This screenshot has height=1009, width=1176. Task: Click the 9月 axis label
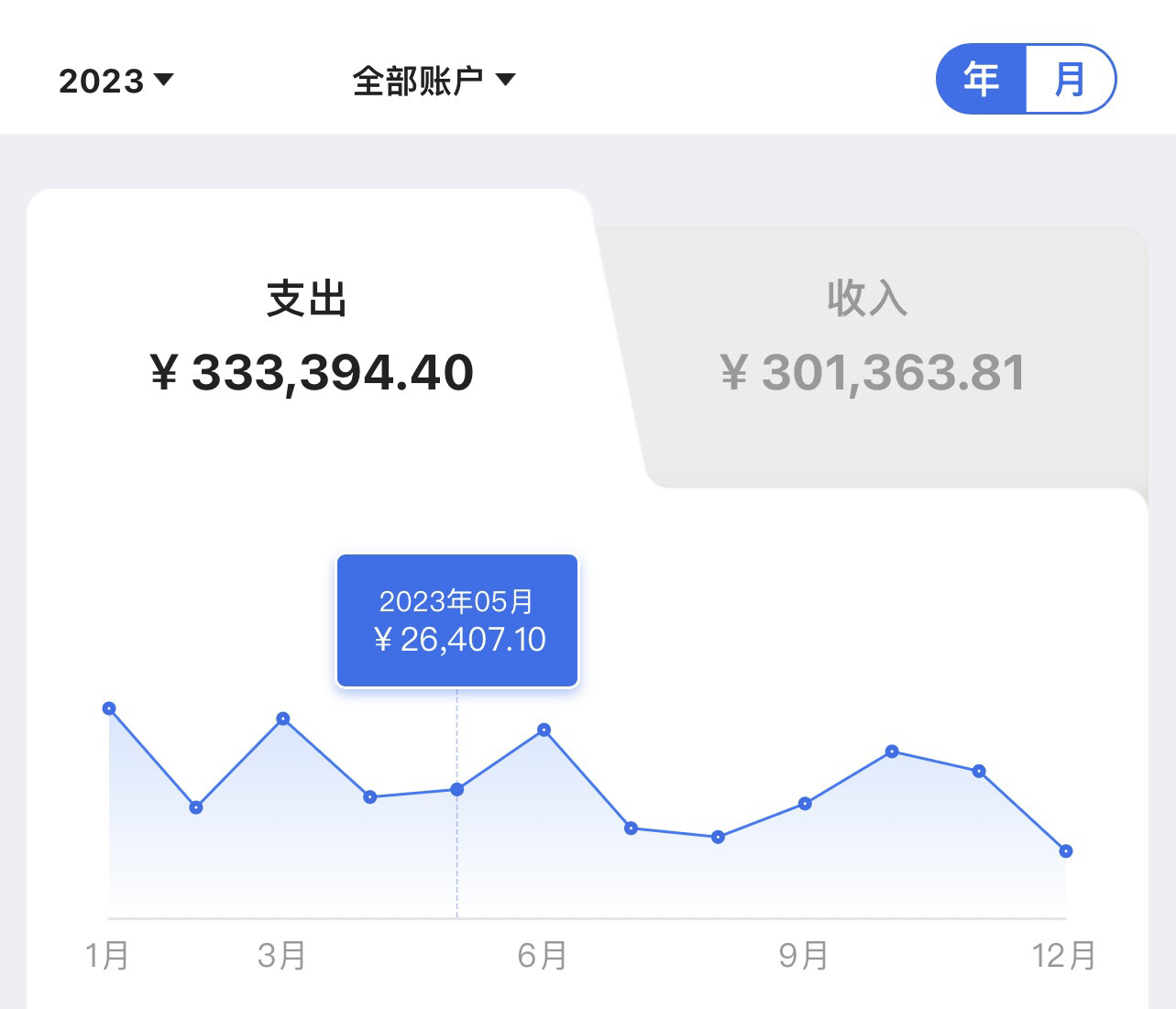click(804, 956)
